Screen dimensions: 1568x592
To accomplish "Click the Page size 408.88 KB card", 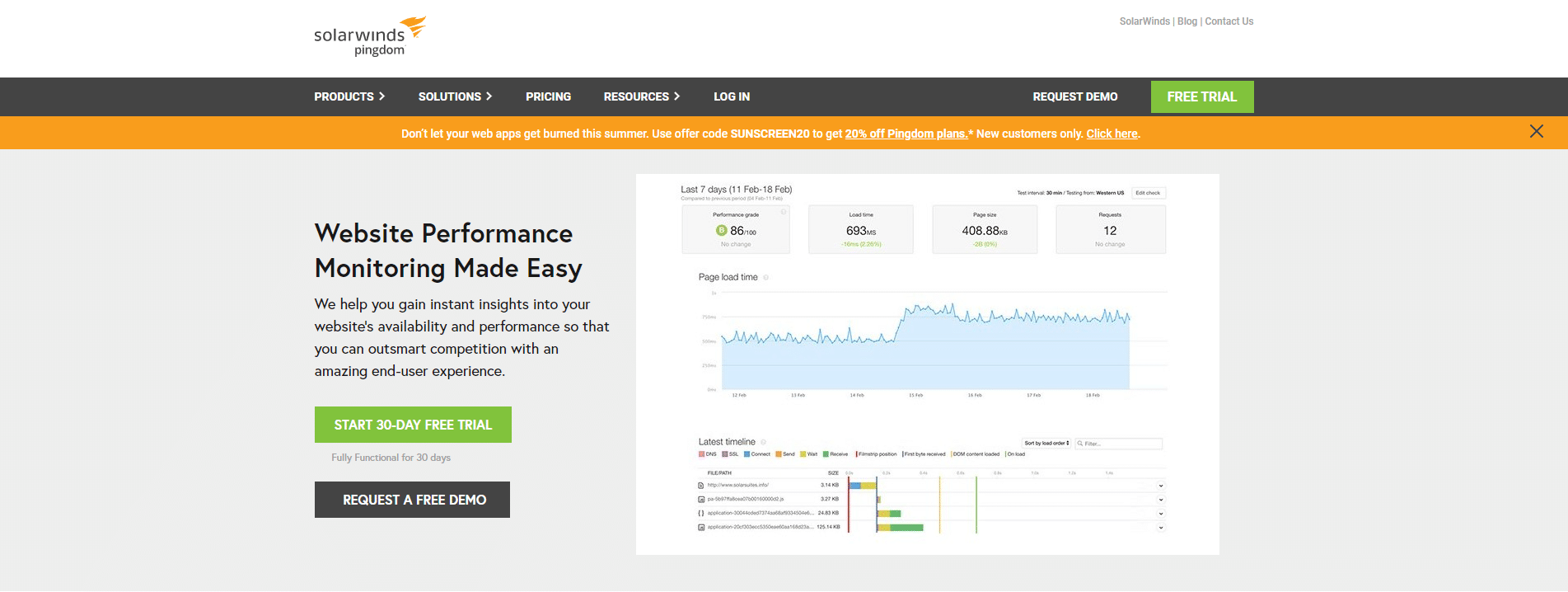I will tap(985, 229).
